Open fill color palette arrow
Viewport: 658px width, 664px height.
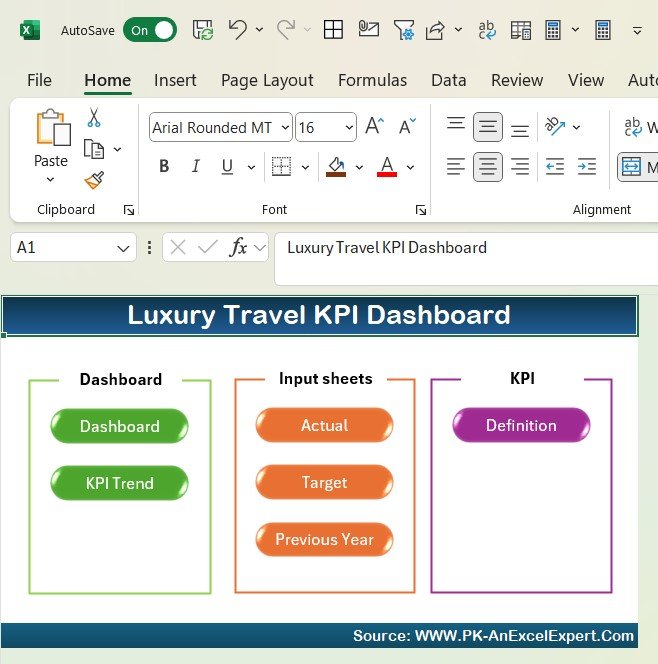(x=359, y=167)
